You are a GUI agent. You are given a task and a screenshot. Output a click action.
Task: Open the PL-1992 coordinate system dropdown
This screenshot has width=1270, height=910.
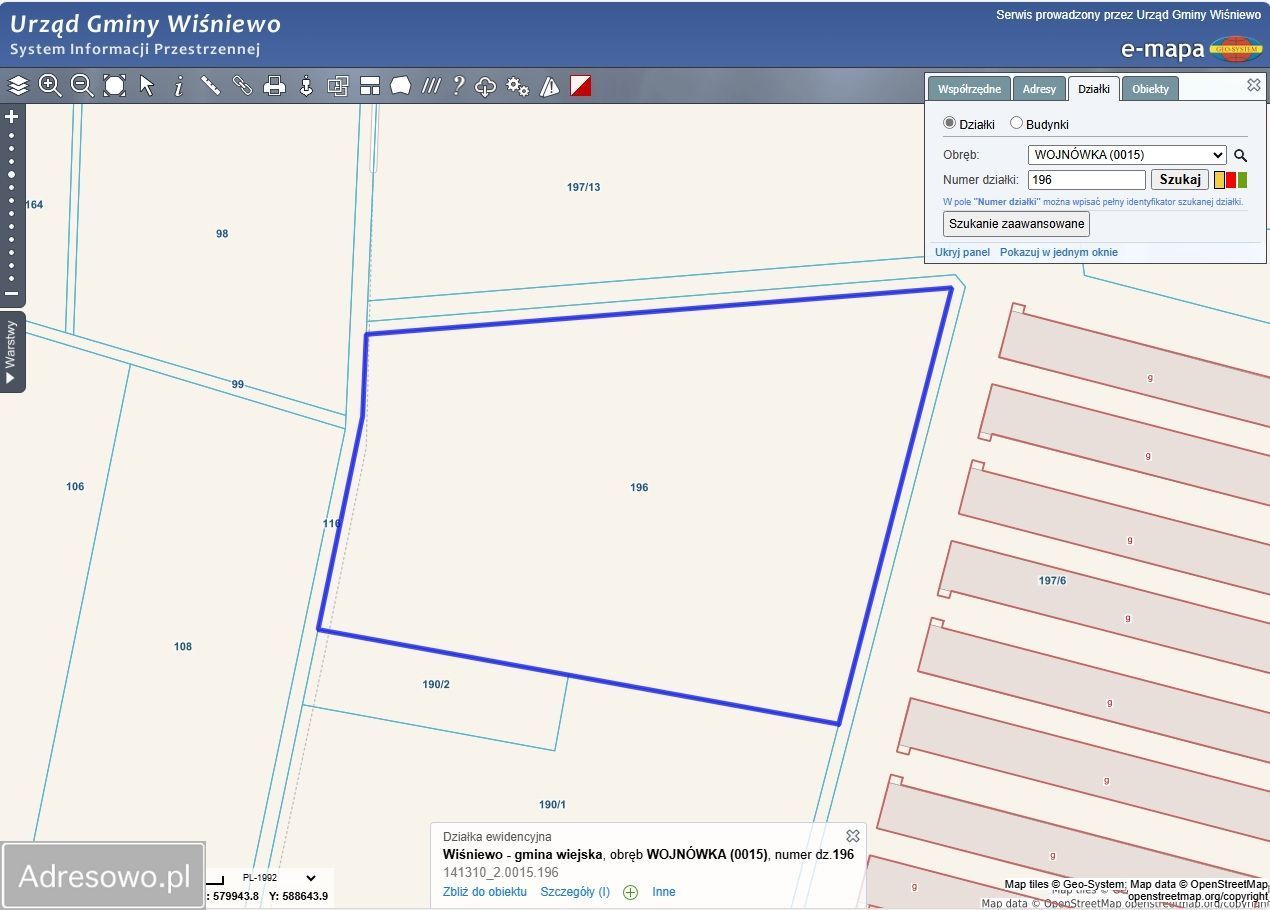point(279,878)
